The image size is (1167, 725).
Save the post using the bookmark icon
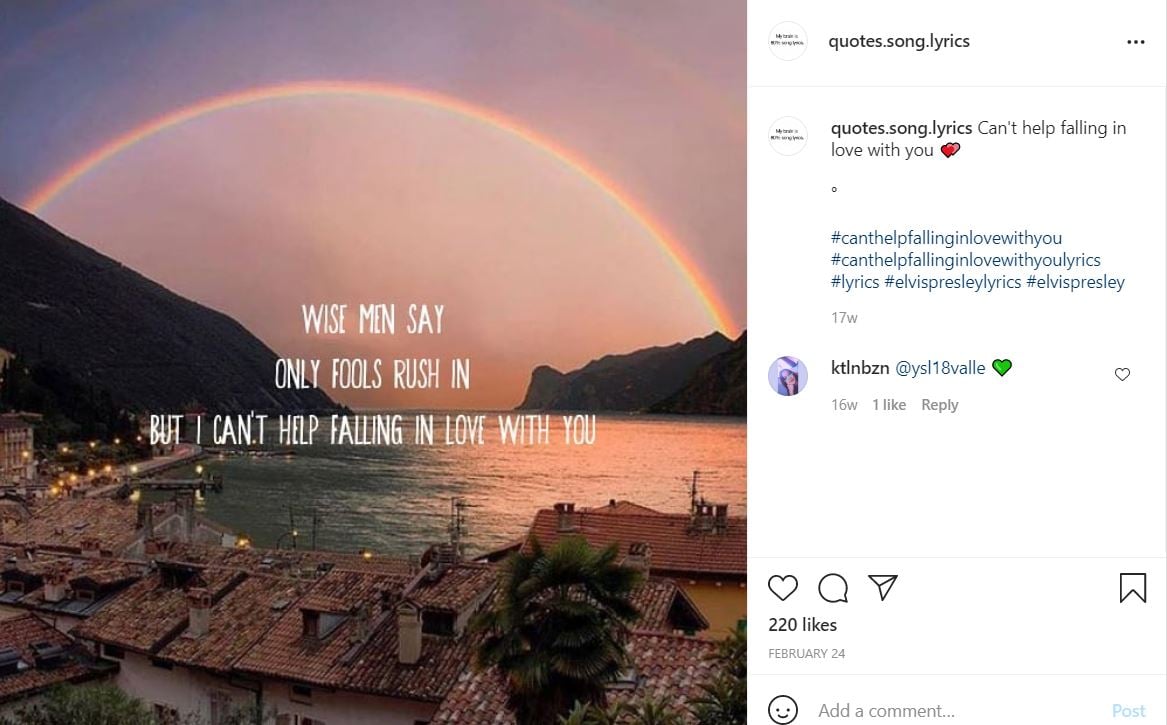[x=1133, y=589]
